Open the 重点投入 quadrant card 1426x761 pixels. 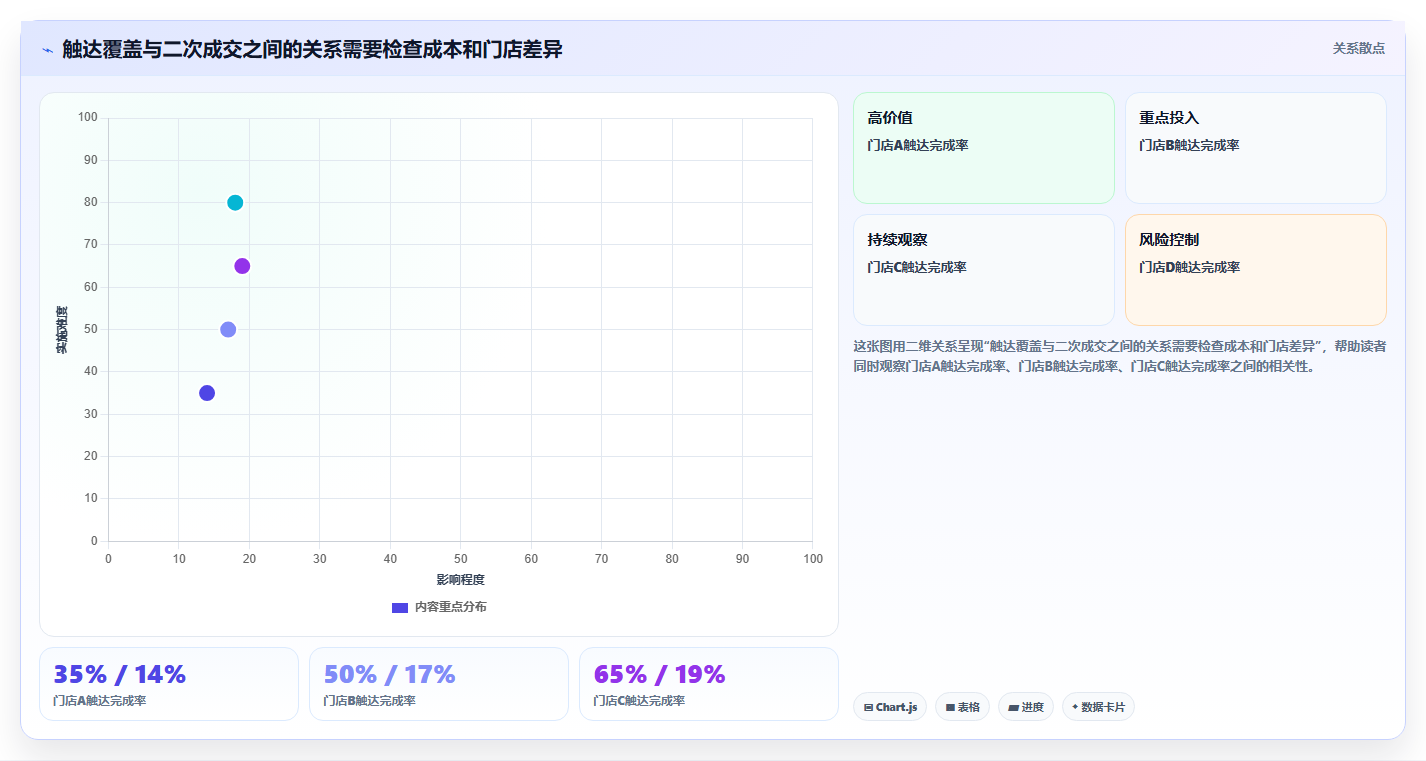coord(1256,148)
